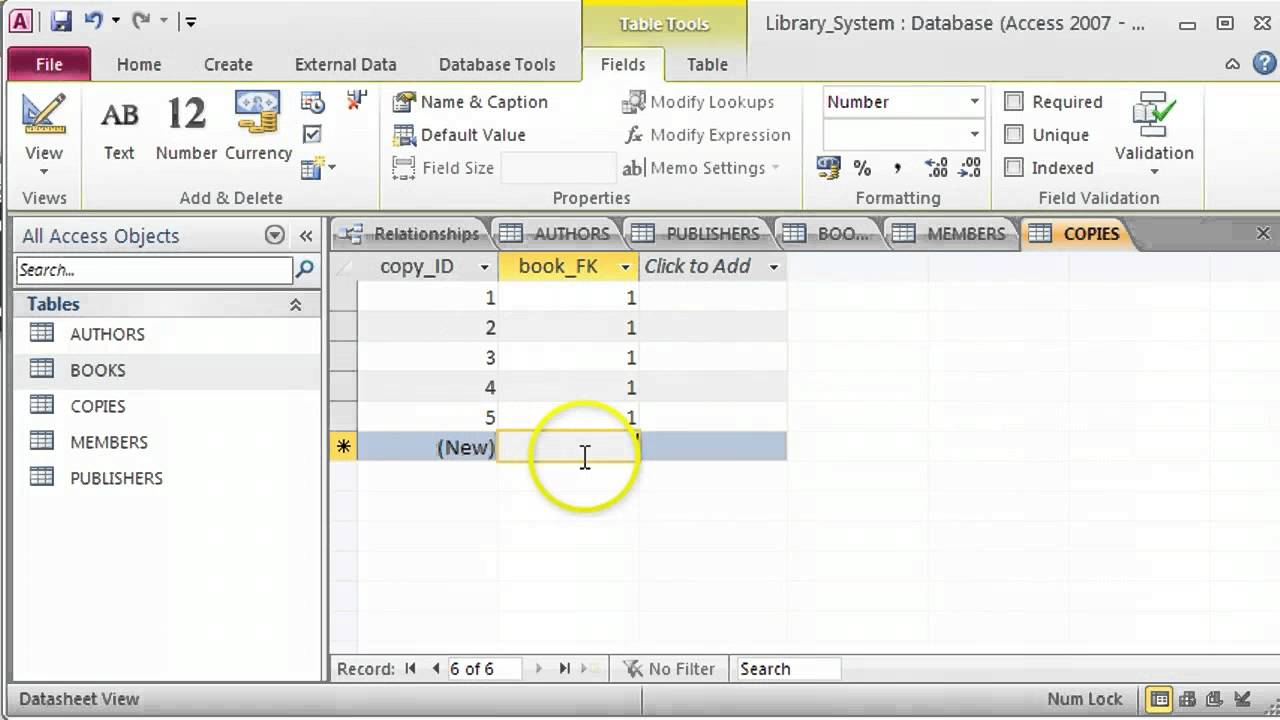Click the Delete field icon
The image size is (1280, 720).
click(x=356, y=100)
